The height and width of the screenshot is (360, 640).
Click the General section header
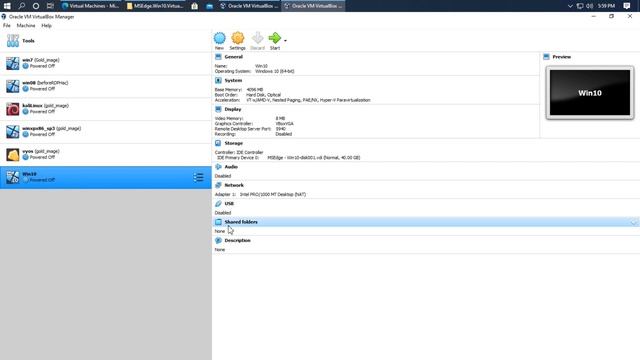(x=233, y=57)
